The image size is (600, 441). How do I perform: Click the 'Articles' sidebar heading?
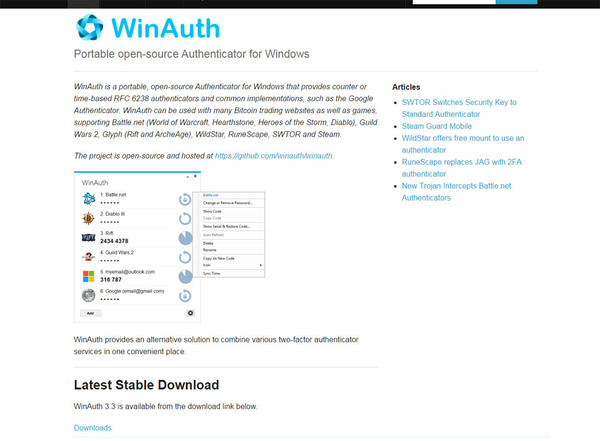406,87
